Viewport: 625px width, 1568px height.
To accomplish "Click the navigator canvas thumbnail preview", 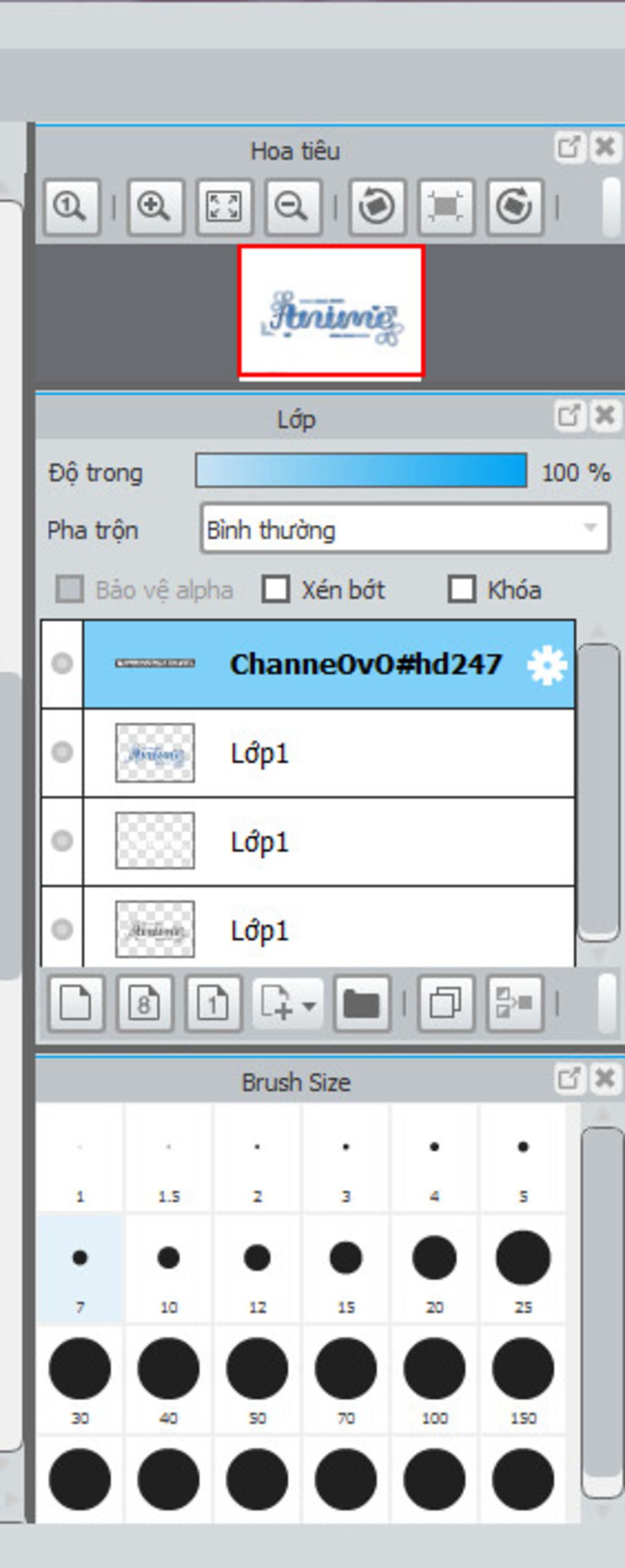I will 331,310.
